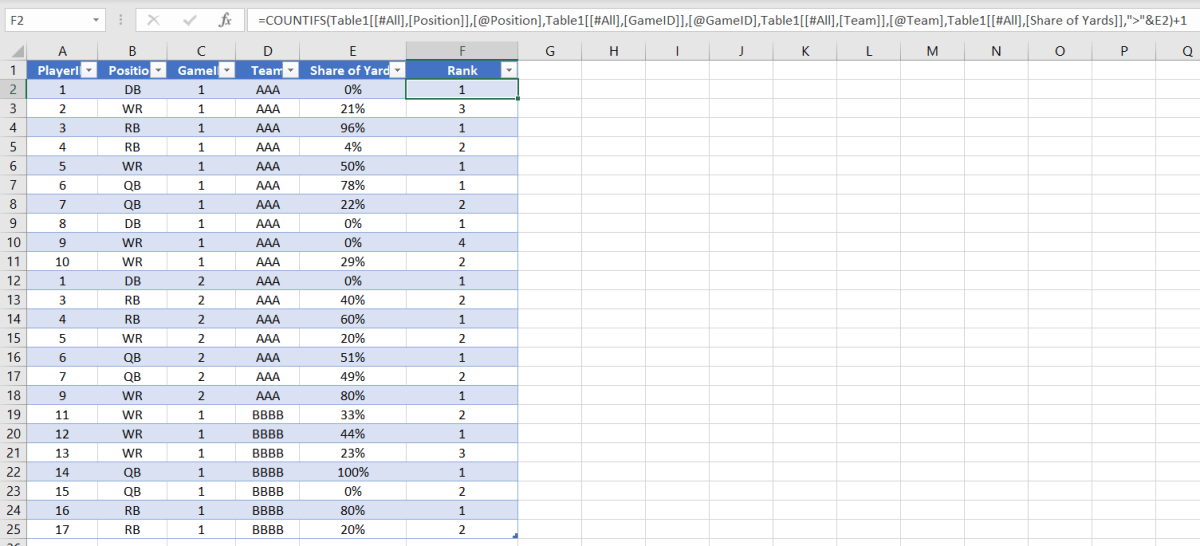Click the BBBB team cell in row 19
The width and height of the screenshot is (1200, 546).
click(268, 414)
